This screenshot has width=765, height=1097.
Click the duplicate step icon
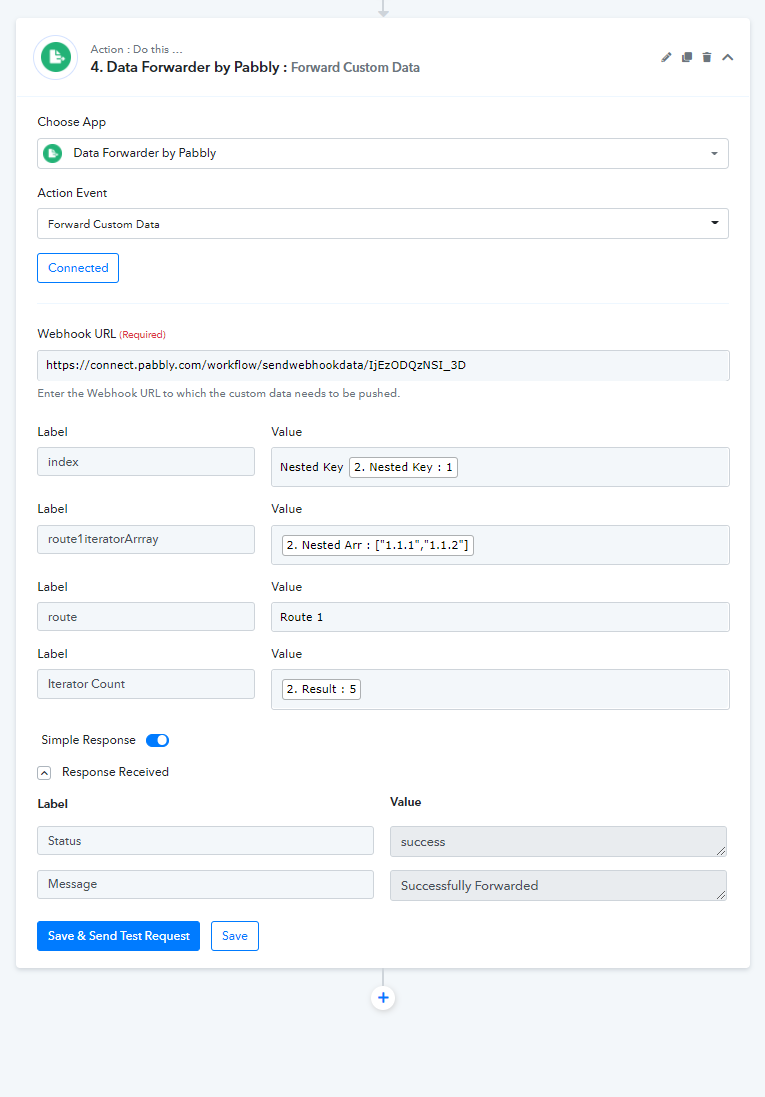(687, 57)
